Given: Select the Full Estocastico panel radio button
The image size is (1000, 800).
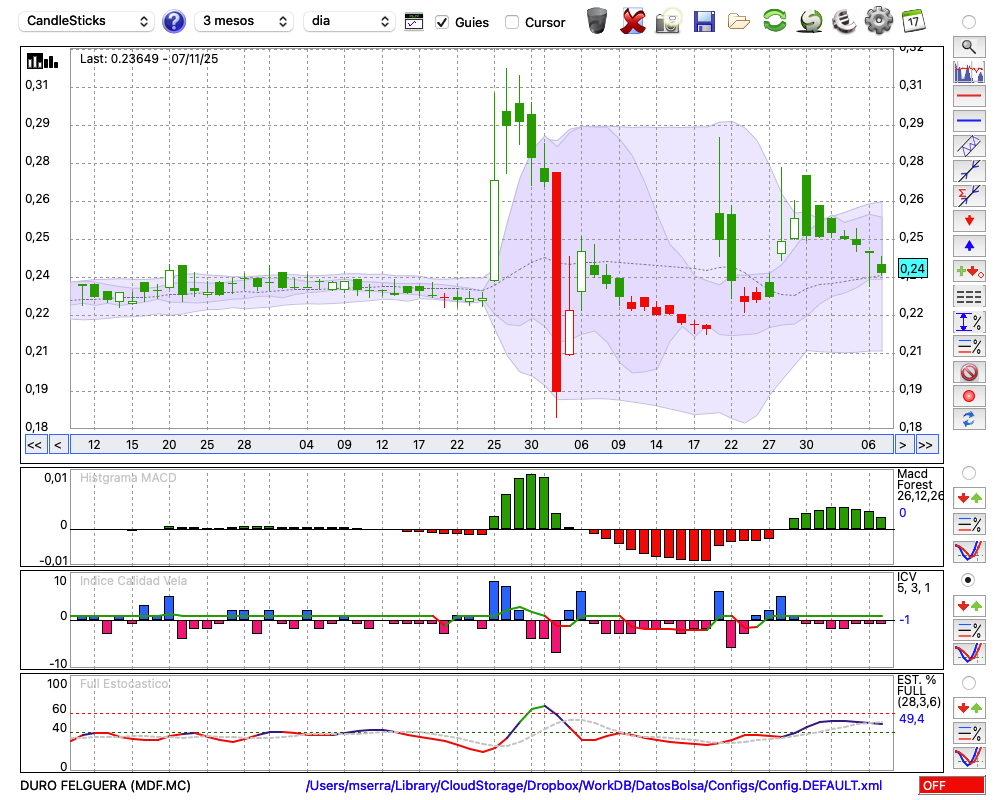Looking at the screenshot, I should coord(968,683).
